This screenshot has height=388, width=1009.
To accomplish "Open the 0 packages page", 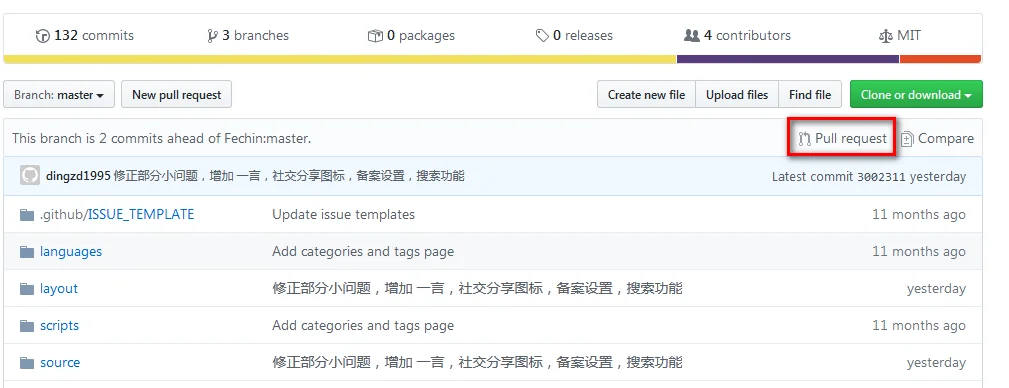I will tap(411, 35).
